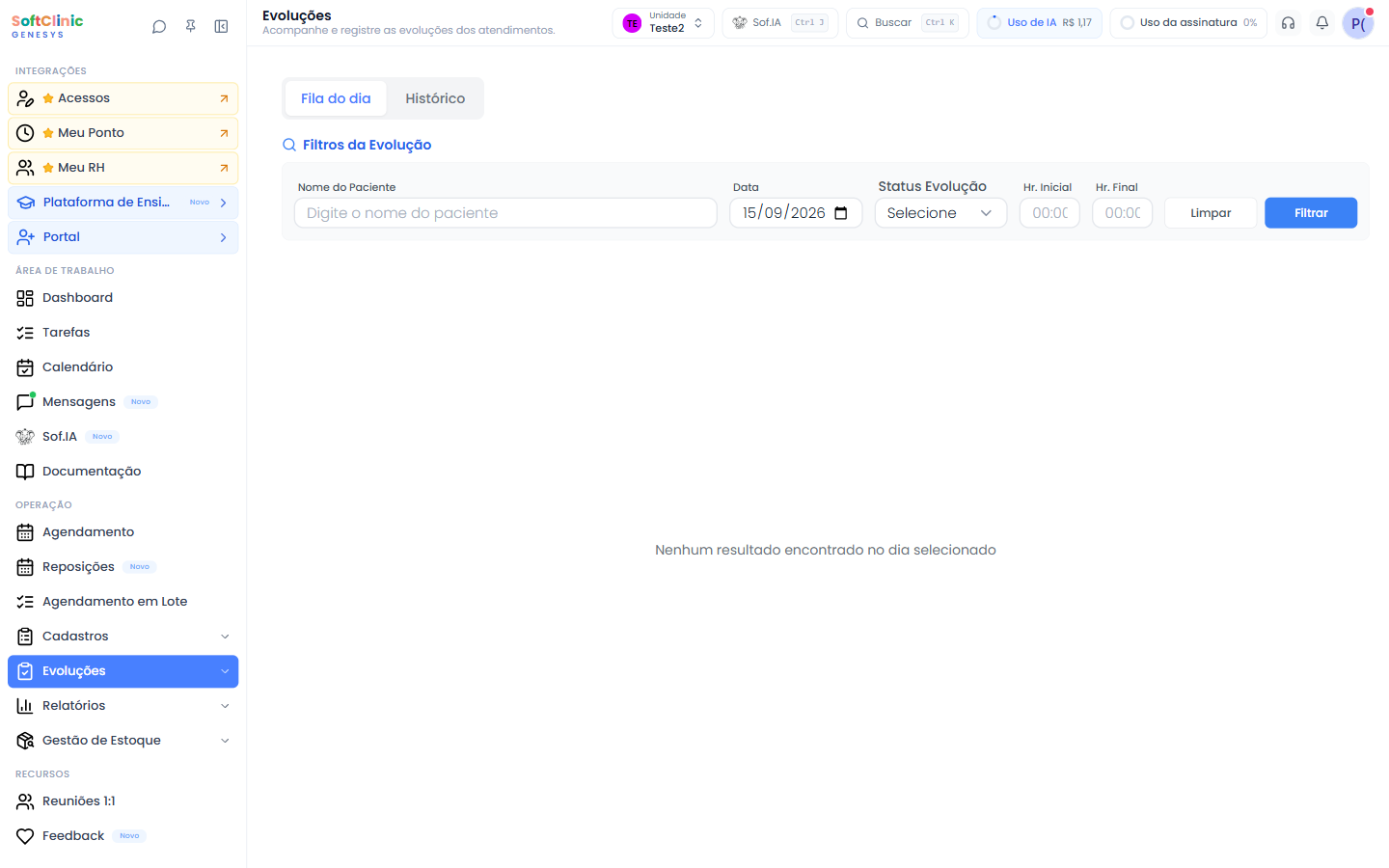
Task: Click the Feedback heart icon
Action: 25,836
